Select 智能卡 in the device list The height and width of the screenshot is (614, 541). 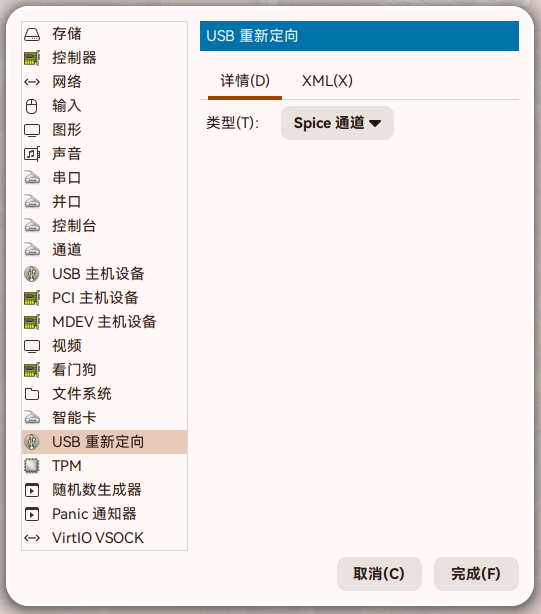tap(105, 418)
